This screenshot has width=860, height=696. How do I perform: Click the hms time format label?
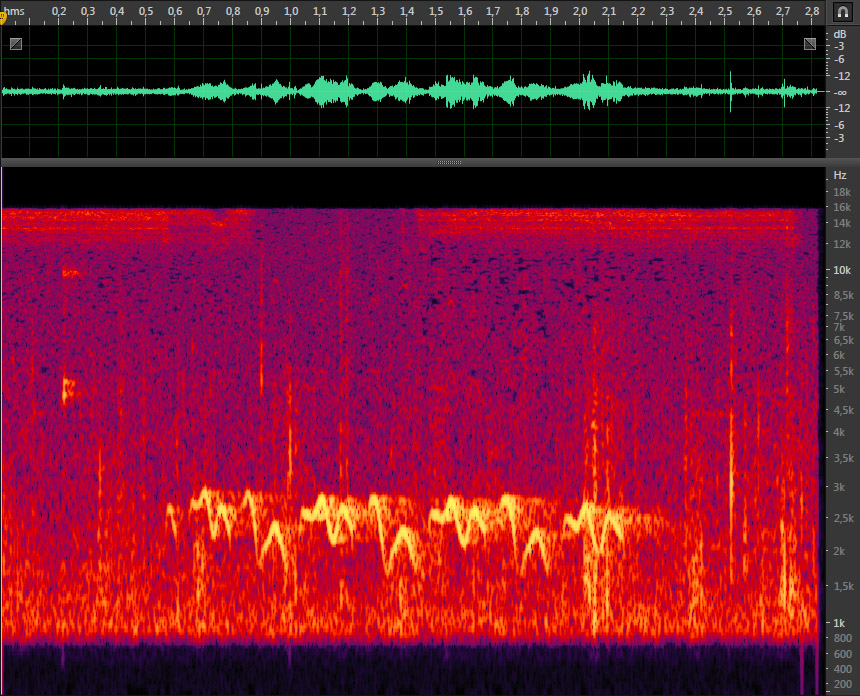coord(14,11)
